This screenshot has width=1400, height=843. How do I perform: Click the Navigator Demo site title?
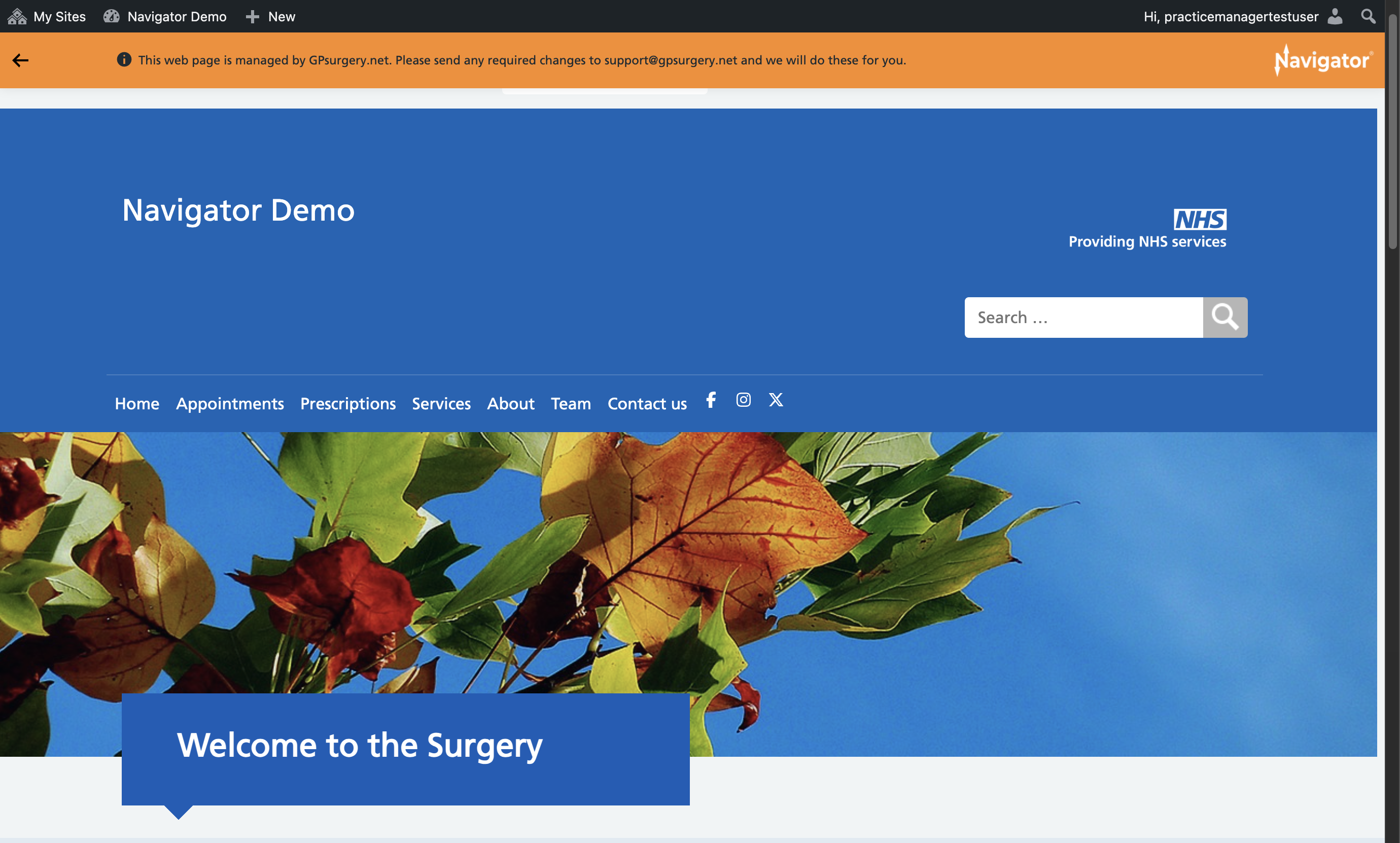tap(238, 210)
